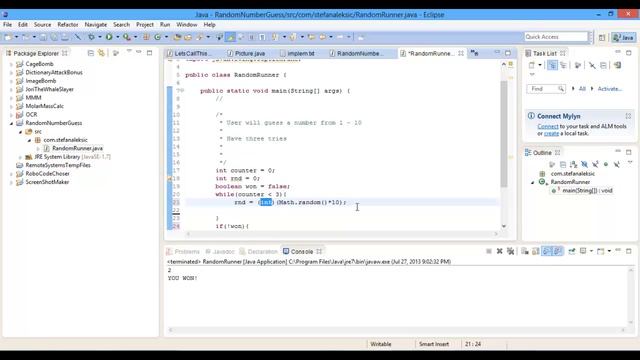Toggle Hide Fields in Outline toolbar
640x360 pixels.
(584, 164)
